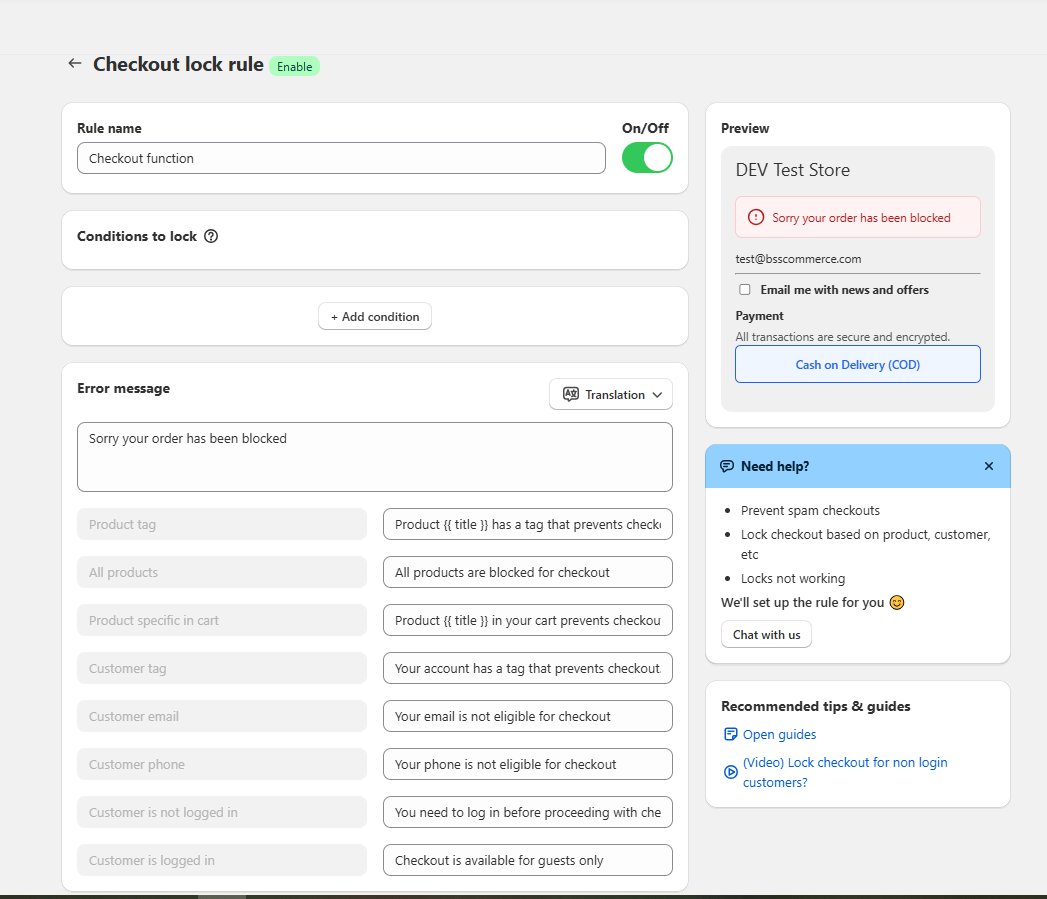Image resolution: width=1047 pixels, height=899 pixels.
Task: Click the translation language icon on Translation button
Action: coord(570,394)
